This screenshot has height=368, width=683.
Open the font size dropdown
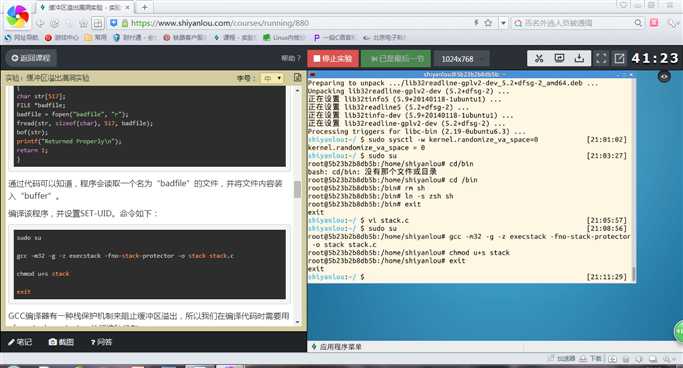tap(272, 78)
